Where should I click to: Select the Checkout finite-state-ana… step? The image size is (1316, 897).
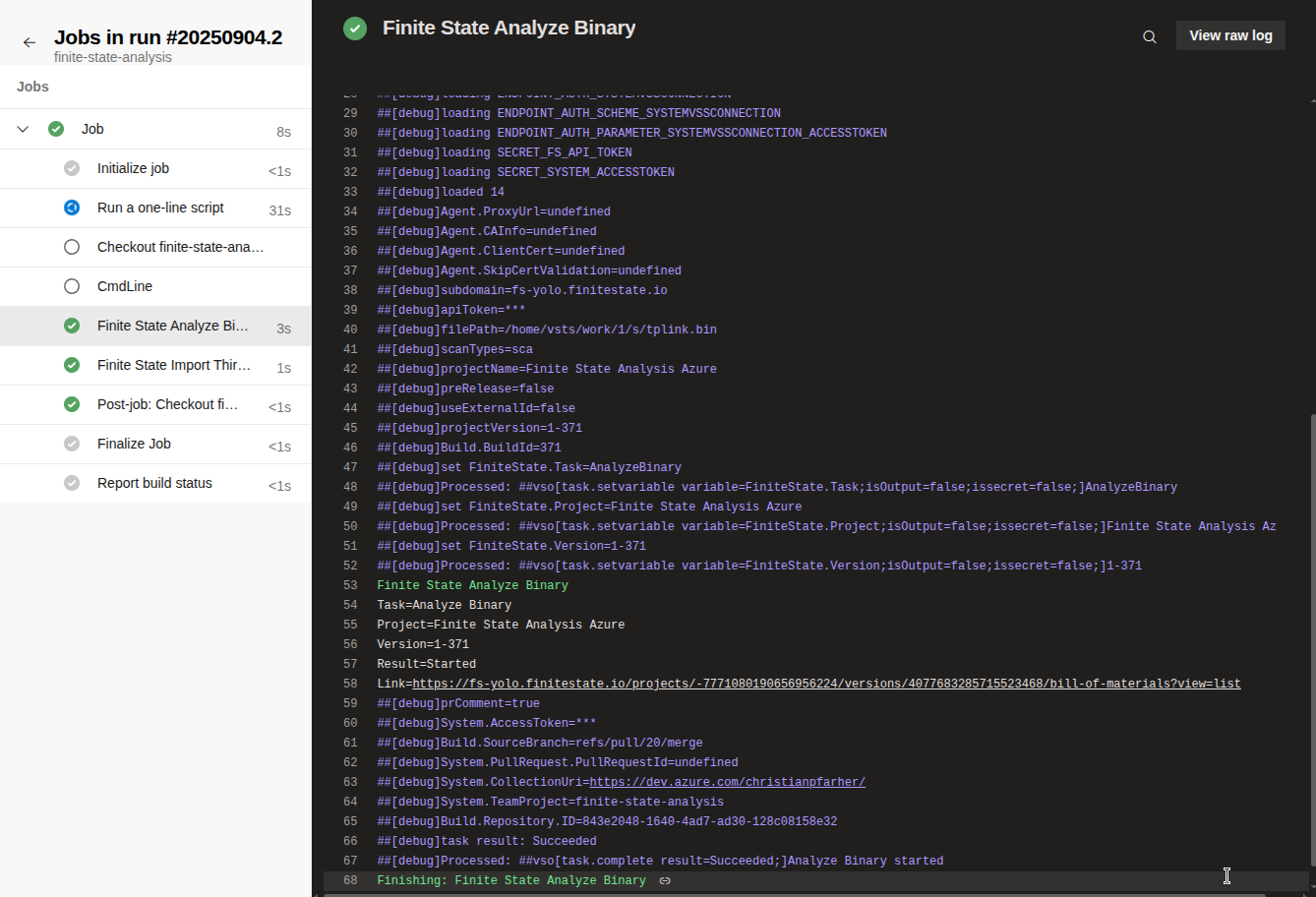pos(155,247)
